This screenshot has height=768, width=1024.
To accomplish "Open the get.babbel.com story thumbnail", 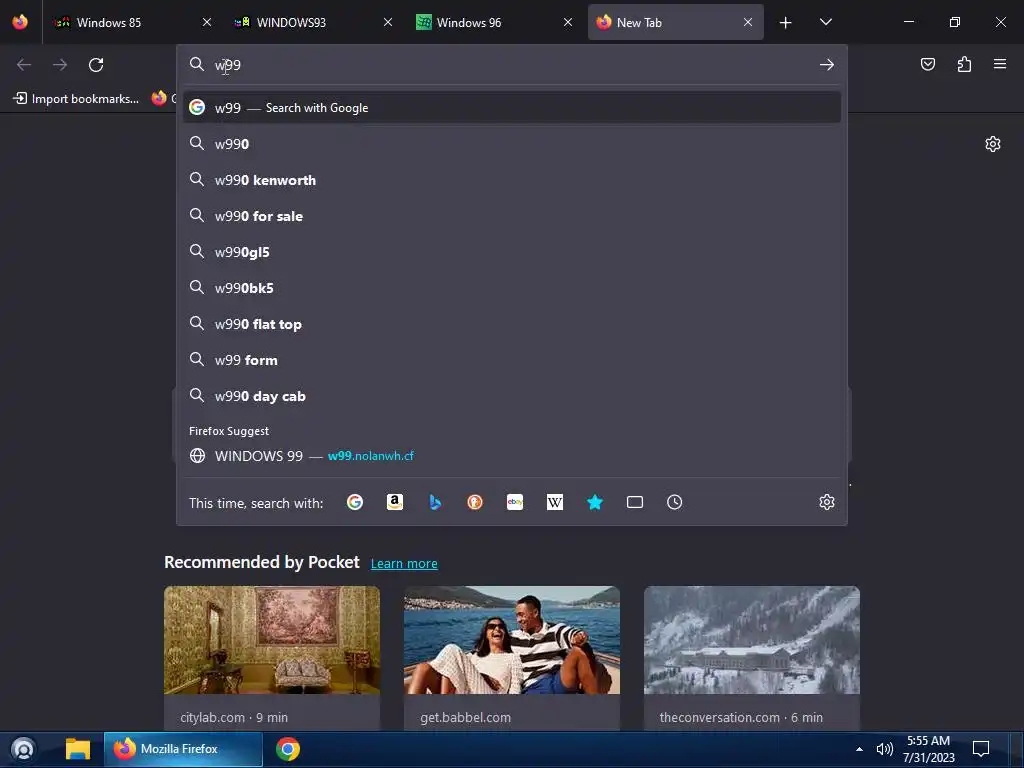I will (512, 640).
